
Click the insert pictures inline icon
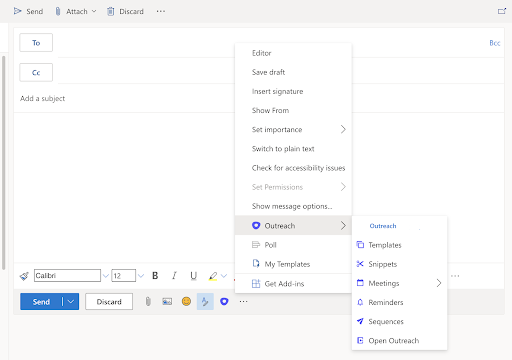click(167, 302)
